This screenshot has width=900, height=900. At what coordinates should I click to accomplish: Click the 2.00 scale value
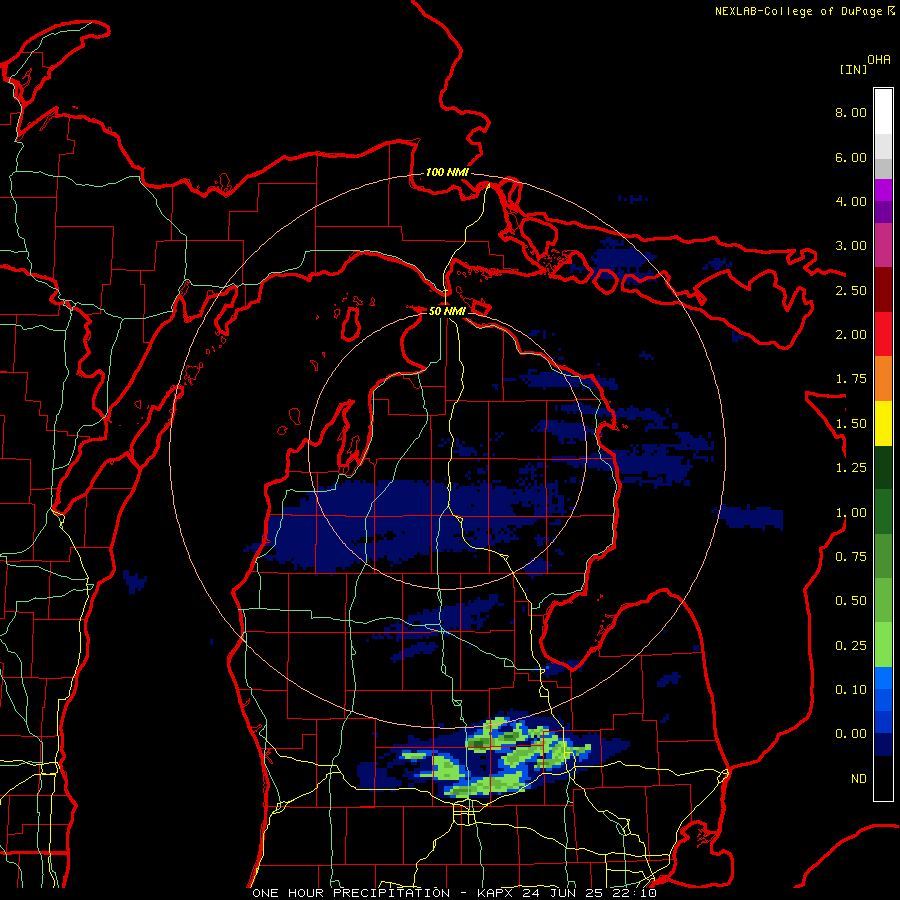click(851, 335)
